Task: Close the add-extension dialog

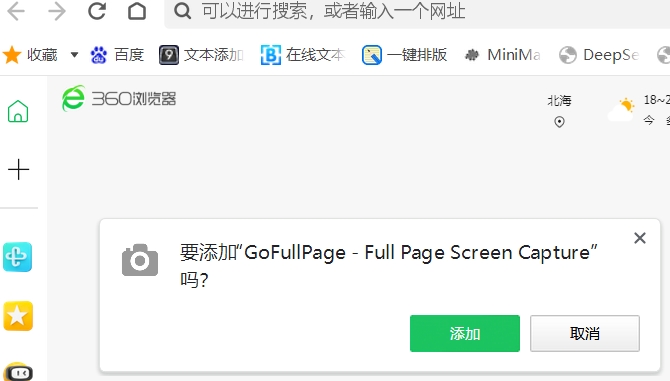Action: pos(640,238)
